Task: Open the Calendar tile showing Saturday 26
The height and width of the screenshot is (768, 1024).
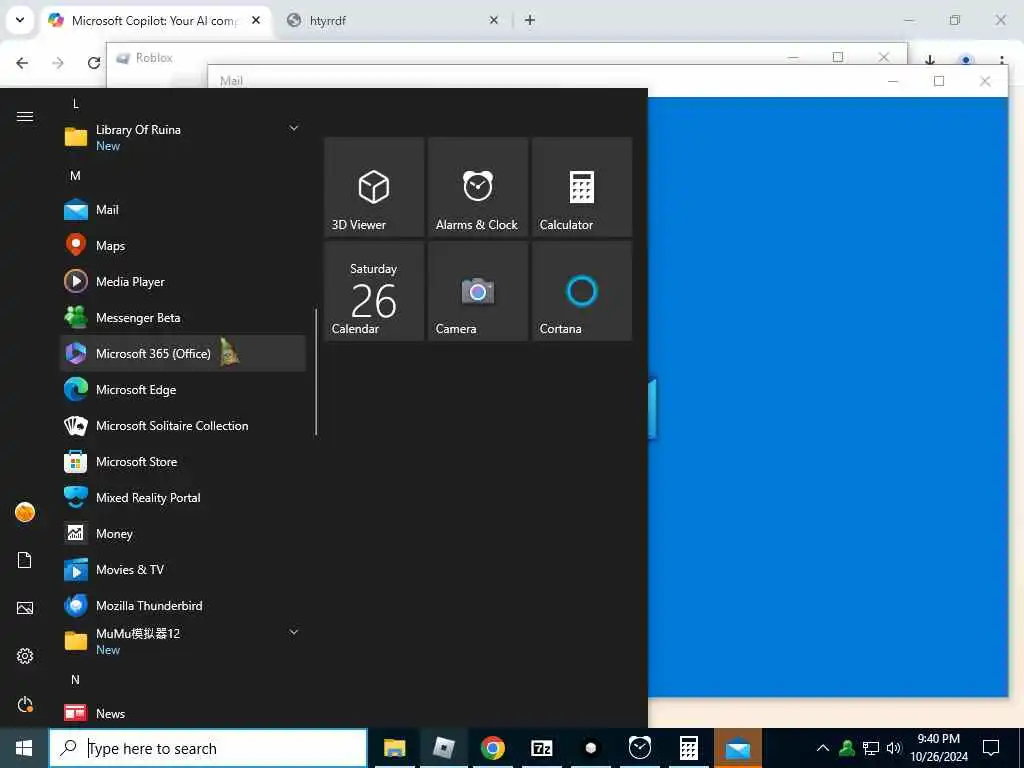Action: [x=374, y=291]
